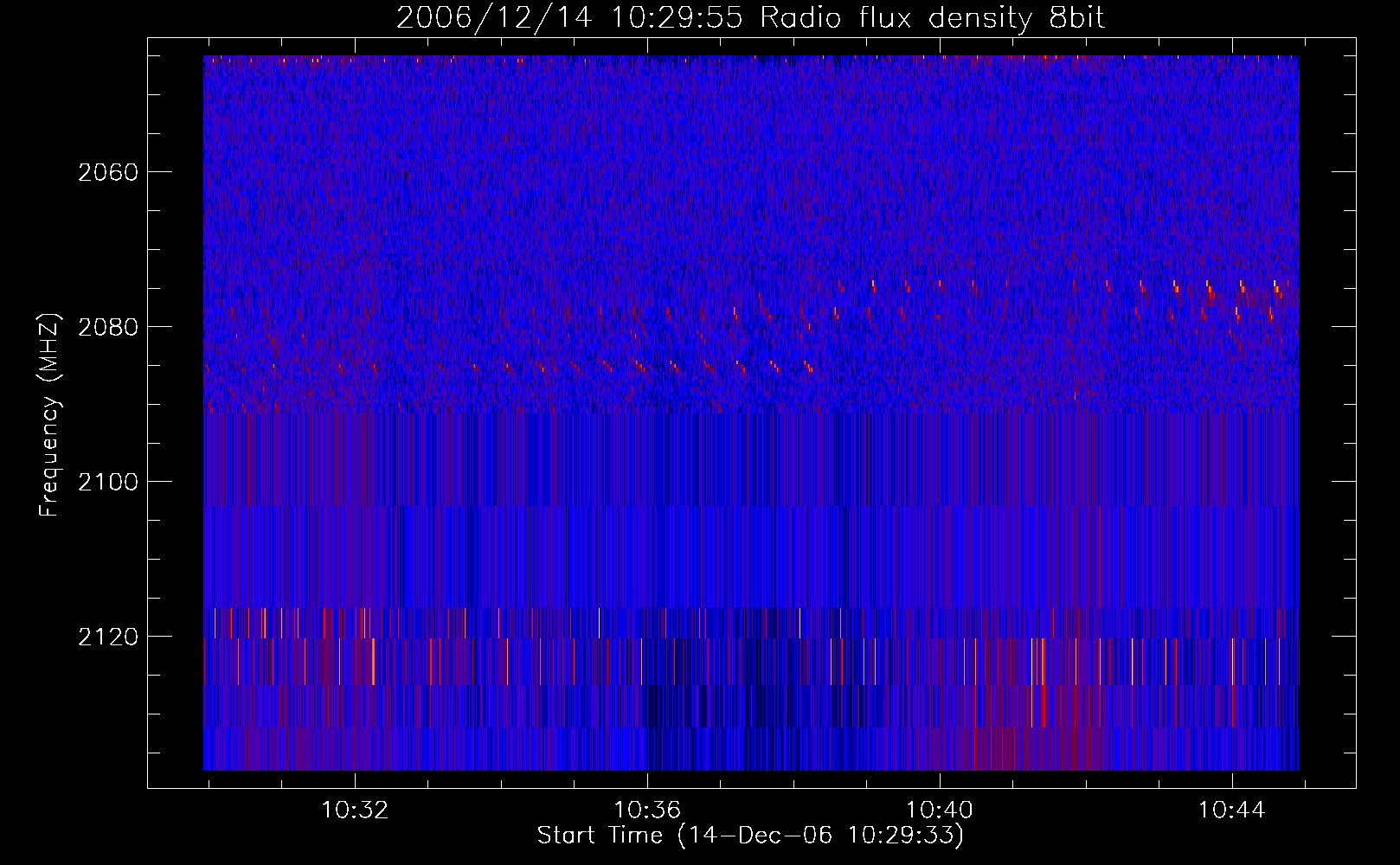Screen dimensions: 1400x865
Task: Select the 2120 frequency axis label
Action: pyautogui.click(x=108, y=637)
